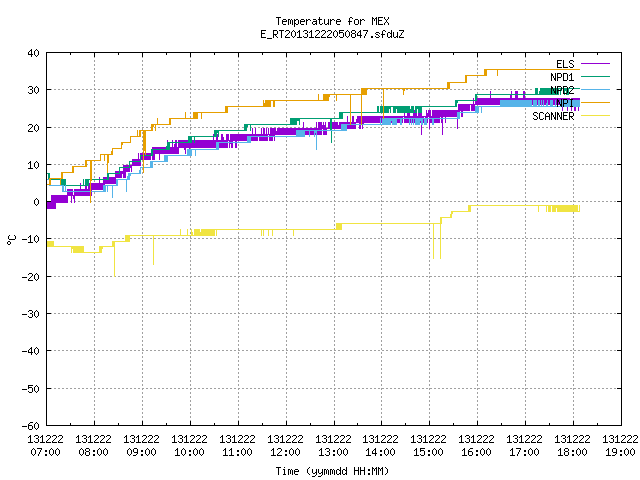
Task: Click the NPI legend label
Action: click(x=565, y=103)
